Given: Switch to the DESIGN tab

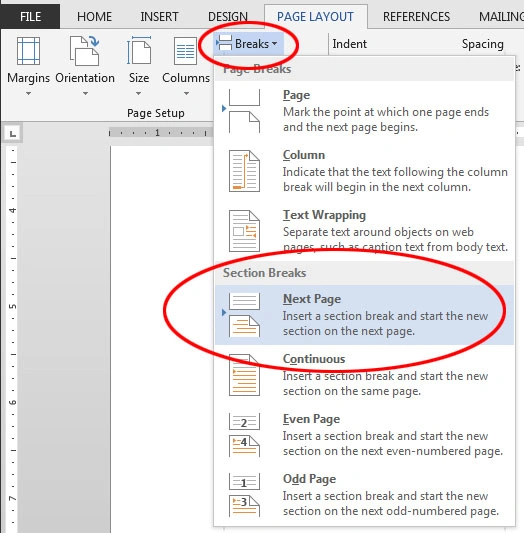Looking at the screenshot, I should (228, 17).
